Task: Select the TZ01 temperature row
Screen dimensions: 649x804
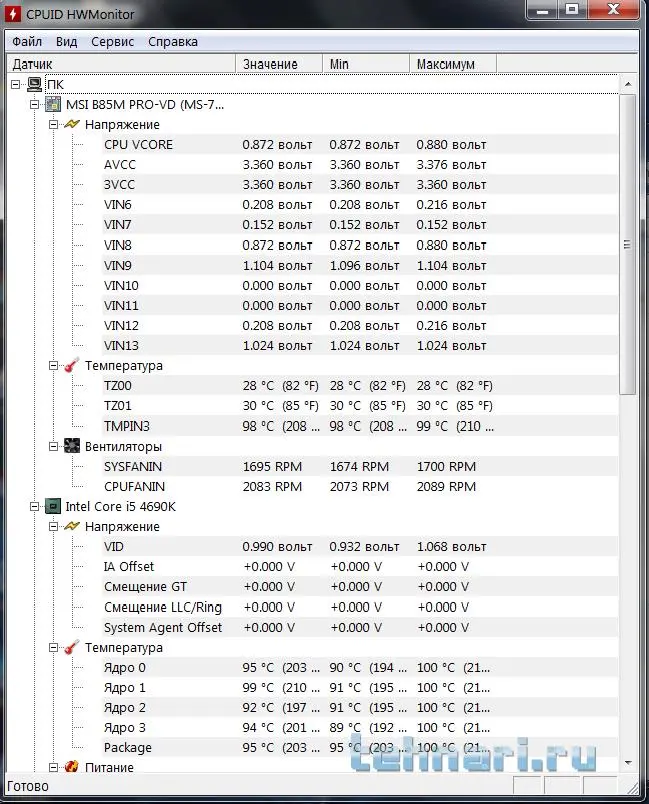Action: (359, 406)
